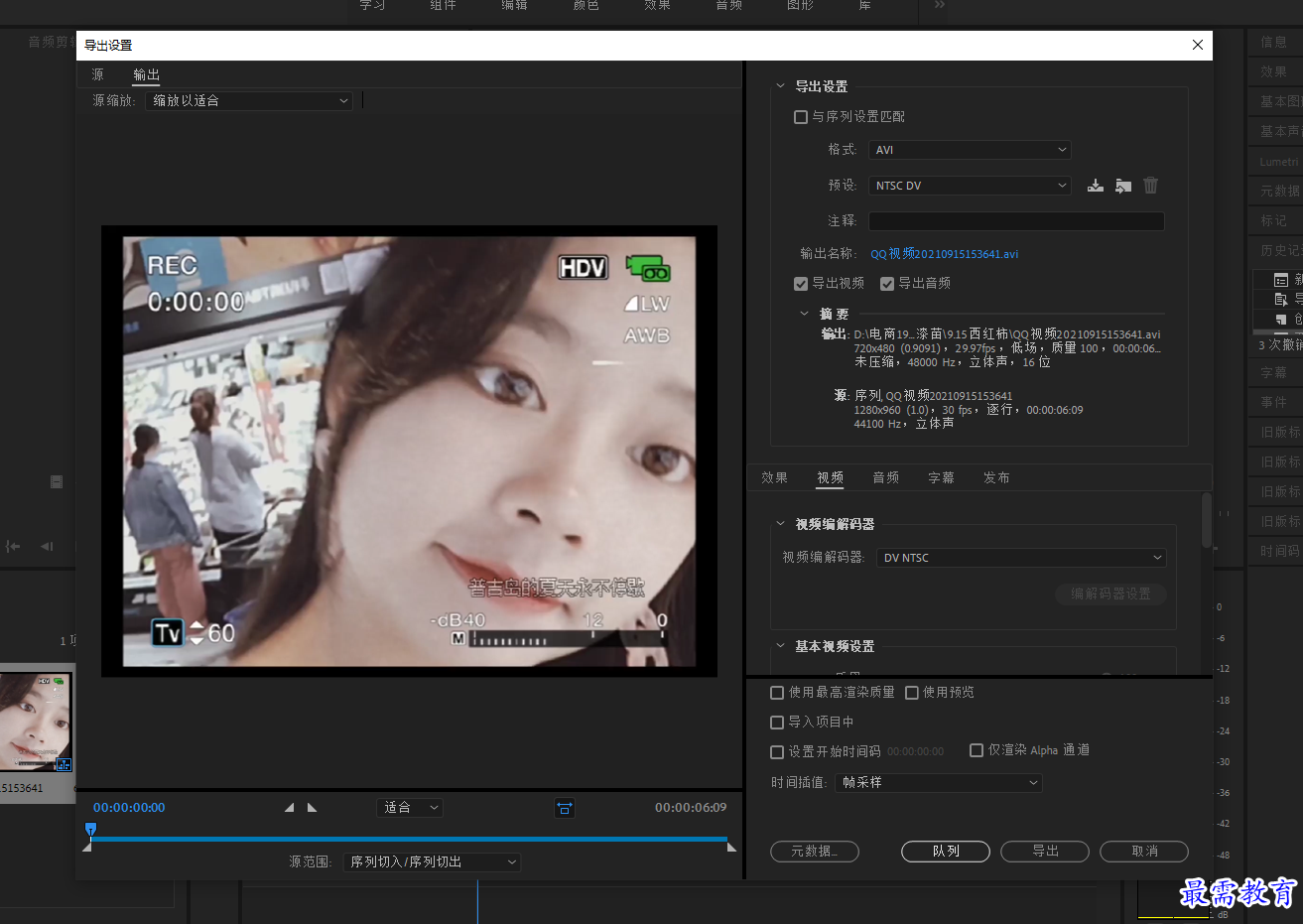Click the settings panel vertical scrollbar

(1207, 521)
